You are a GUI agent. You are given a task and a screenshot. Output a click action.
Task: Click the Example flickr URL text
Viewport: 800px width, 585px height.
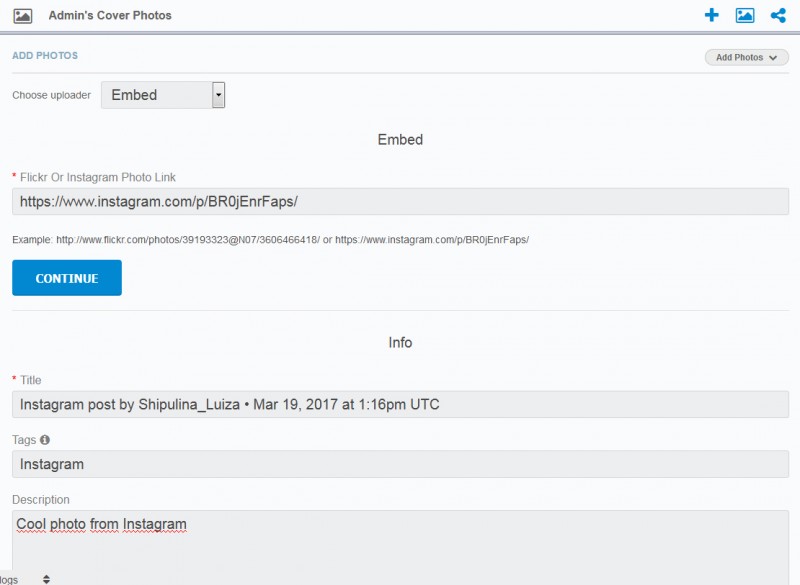[x=188, y=240]
